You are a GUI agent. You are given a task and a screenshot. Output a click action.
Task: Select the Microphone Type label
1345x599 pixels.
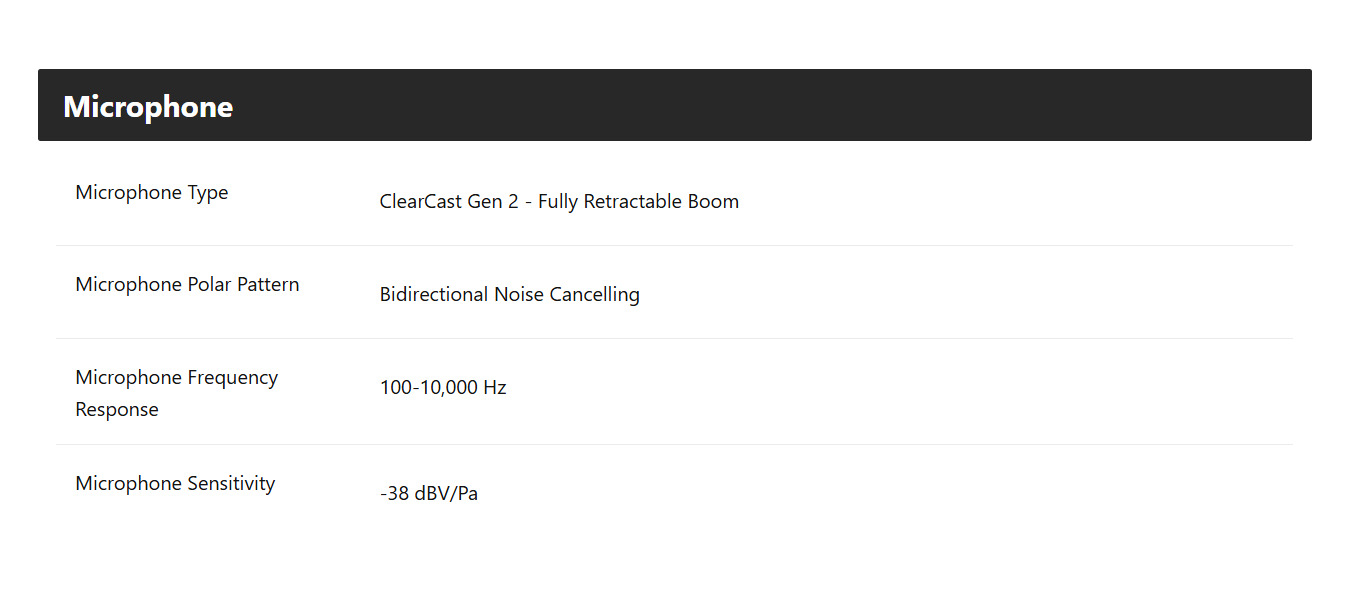tap(152, 193)
